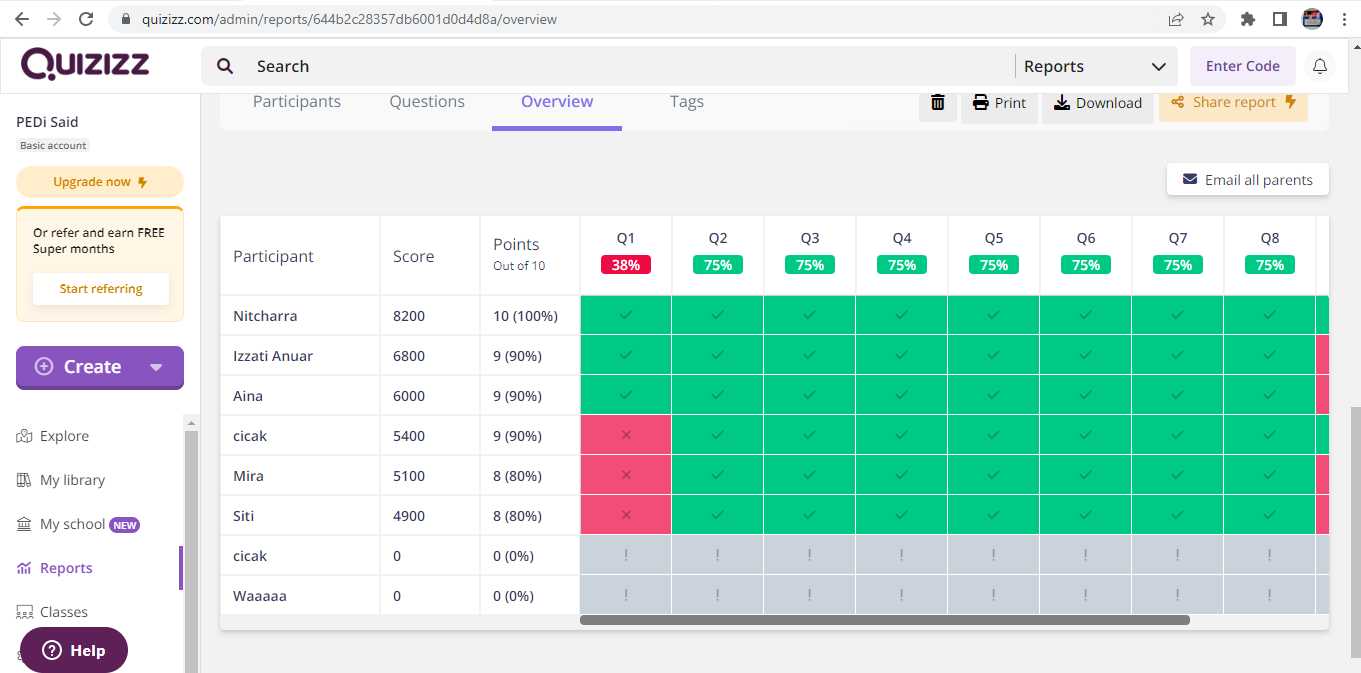
Task: Open My library in the sidebar
Action: (x=71, y=480)
